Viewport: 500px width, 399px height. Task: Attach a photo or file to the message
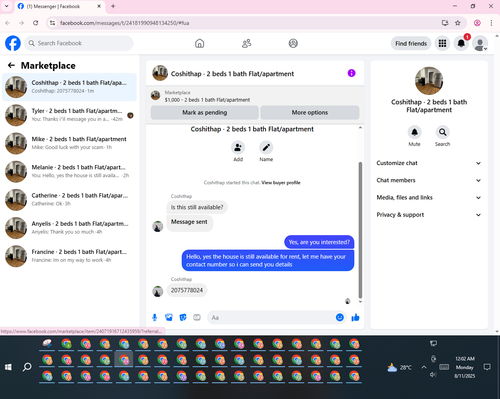click(169, 317)
